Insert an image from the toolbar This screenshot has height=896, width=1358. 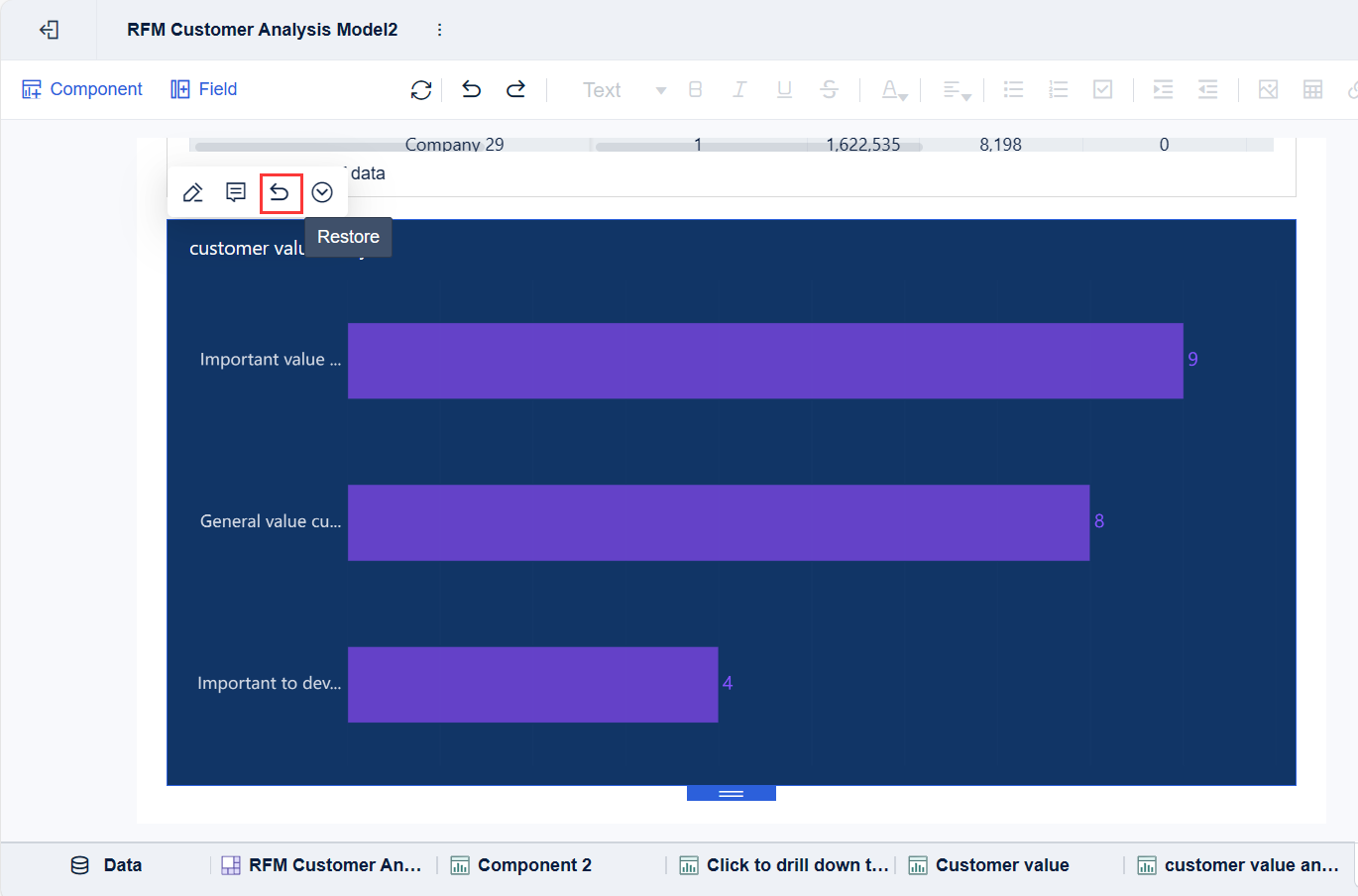(x=1268, y=90)
